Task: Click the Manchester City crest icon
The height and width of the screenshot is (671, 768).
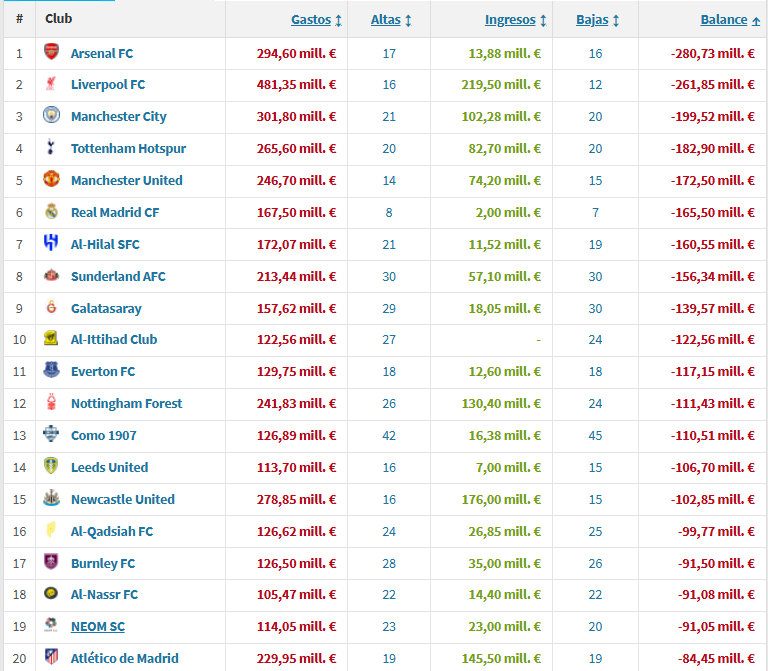Action: pyautogui.click(x=51, y=115)
